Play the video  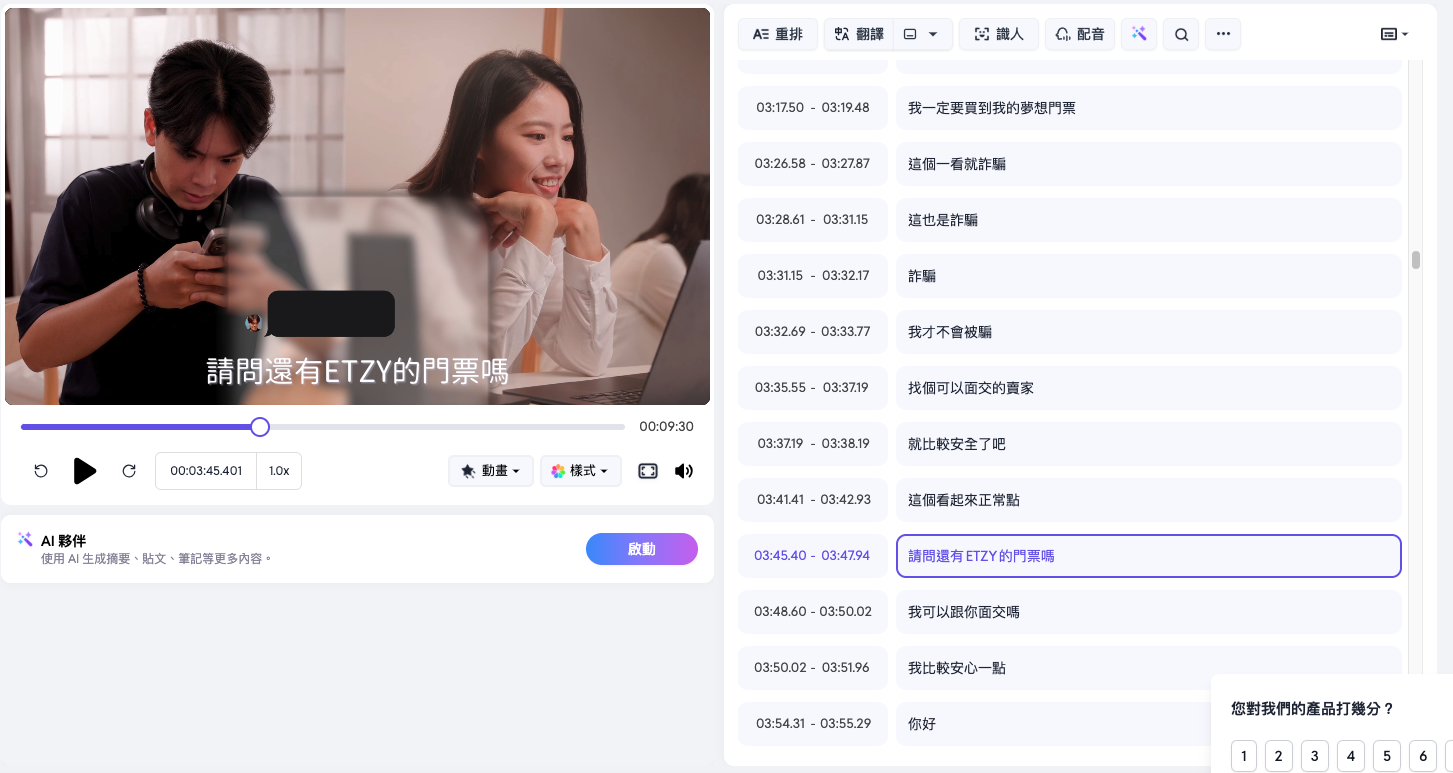[85, 471]
